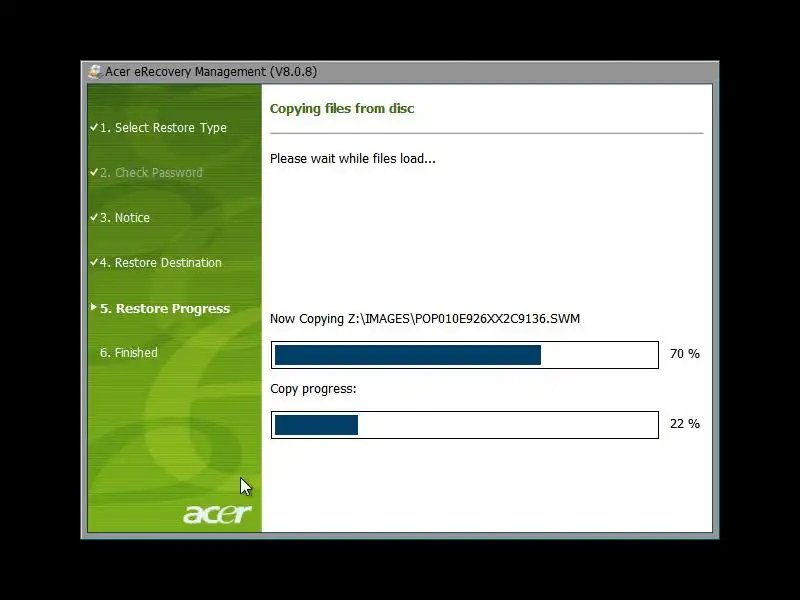Image resolution: width=800 pixels, height=600 pixels.
Task: Click the 'Now Copying Z:\IMAGES\POP010E926XX2C9136.SWM' line
Action: [425, 319]
